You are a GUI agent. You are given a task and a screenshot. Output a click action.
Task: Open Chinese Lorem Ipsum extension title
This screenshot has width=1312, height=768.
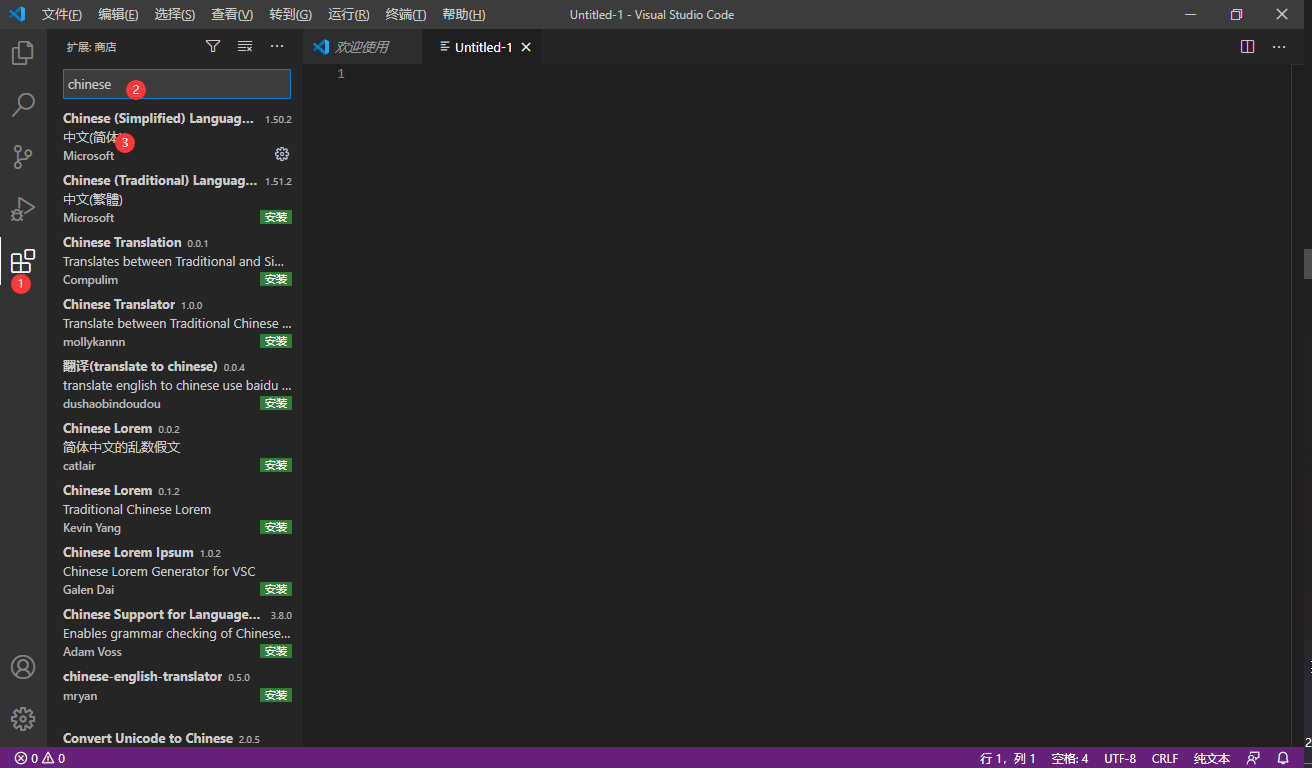point(128,552)
